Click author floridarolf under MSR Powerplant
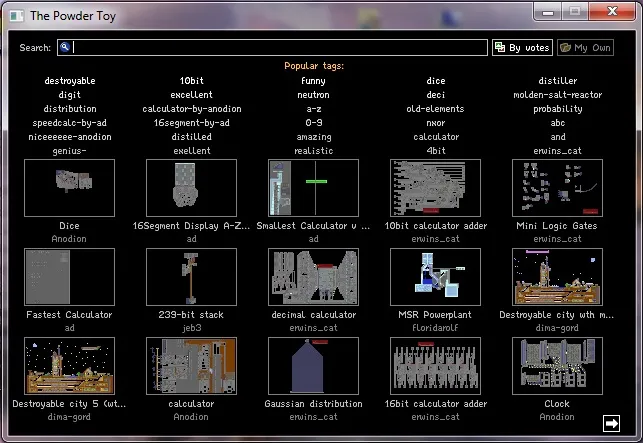Screen dimensions: 643x443 (435, 327)
